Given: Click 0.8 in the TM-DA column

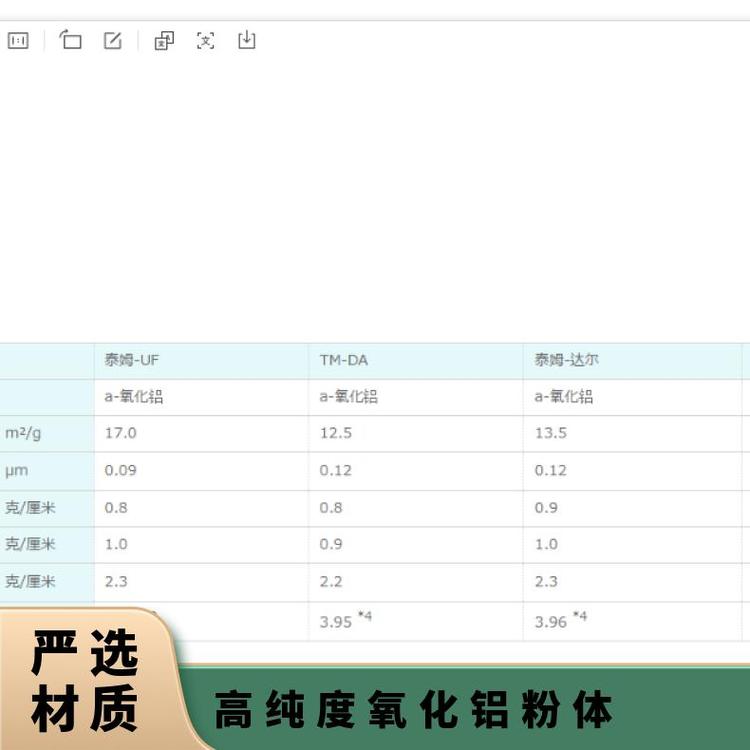Looking at the screenshot, I should click(x=331, y=508).
